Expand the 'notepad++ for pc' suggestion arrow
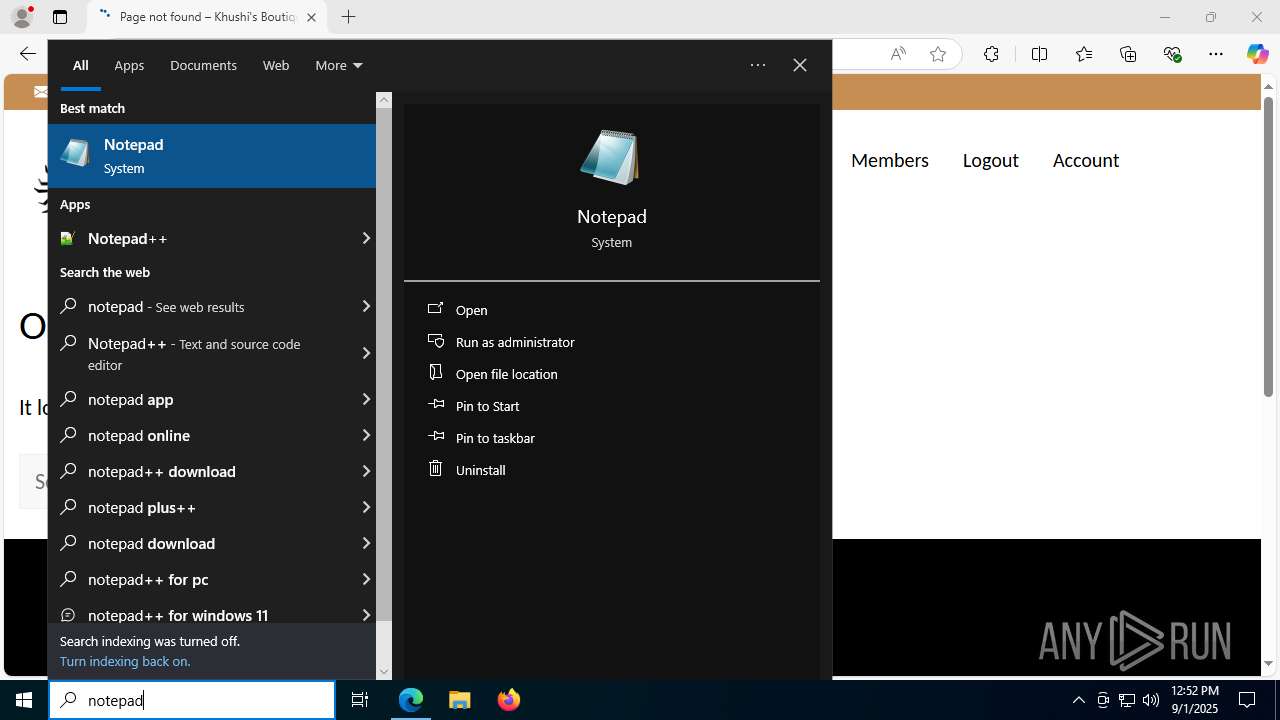This screenshot has height=720, width=1280. 365,579
